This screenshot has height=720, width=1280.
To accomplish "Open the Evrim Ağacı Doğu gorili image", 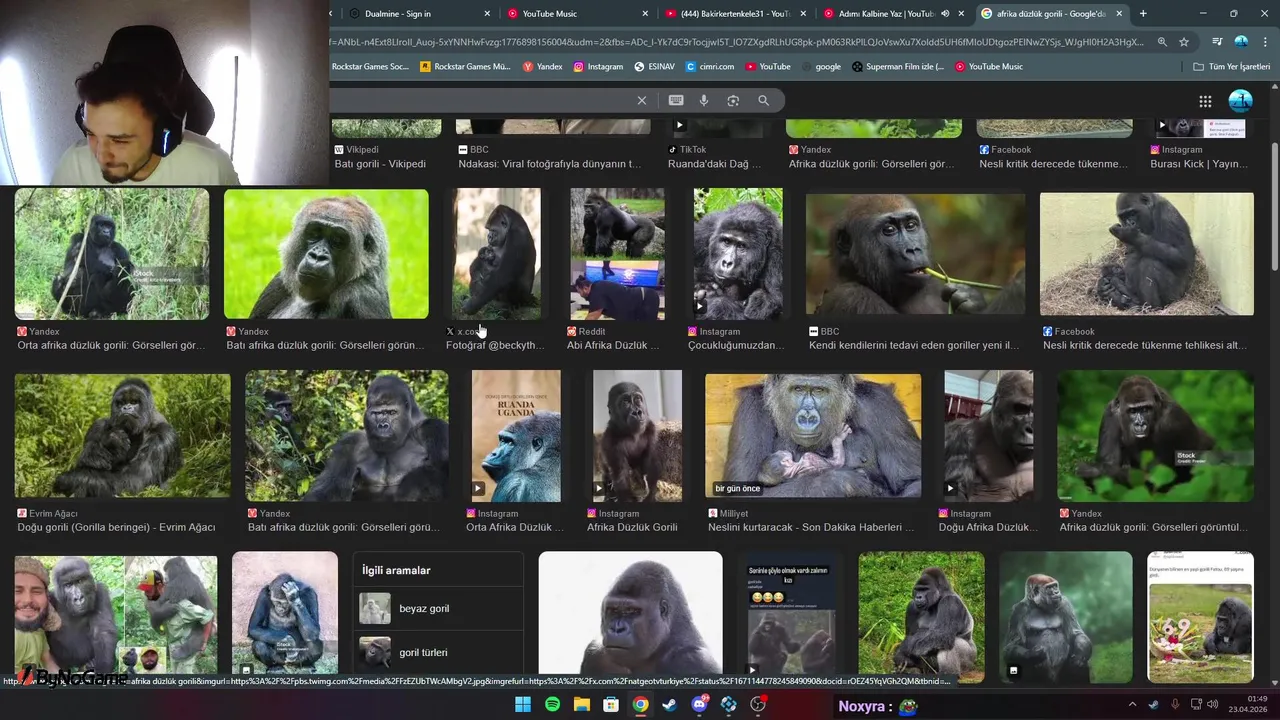I will click(122, 436).
